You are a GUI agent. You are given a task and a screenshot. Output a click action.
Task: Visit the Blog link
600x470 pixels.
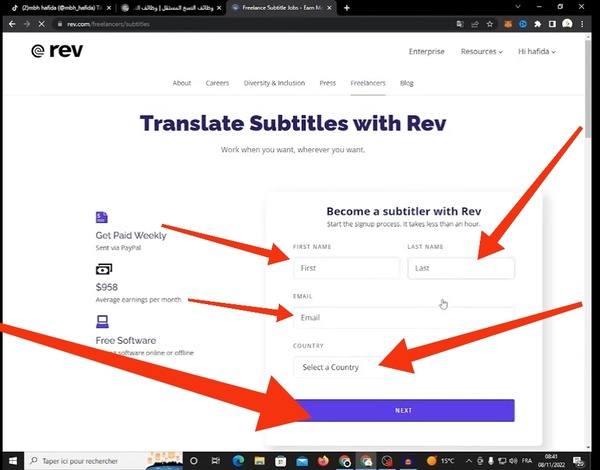tap(407, 83)
